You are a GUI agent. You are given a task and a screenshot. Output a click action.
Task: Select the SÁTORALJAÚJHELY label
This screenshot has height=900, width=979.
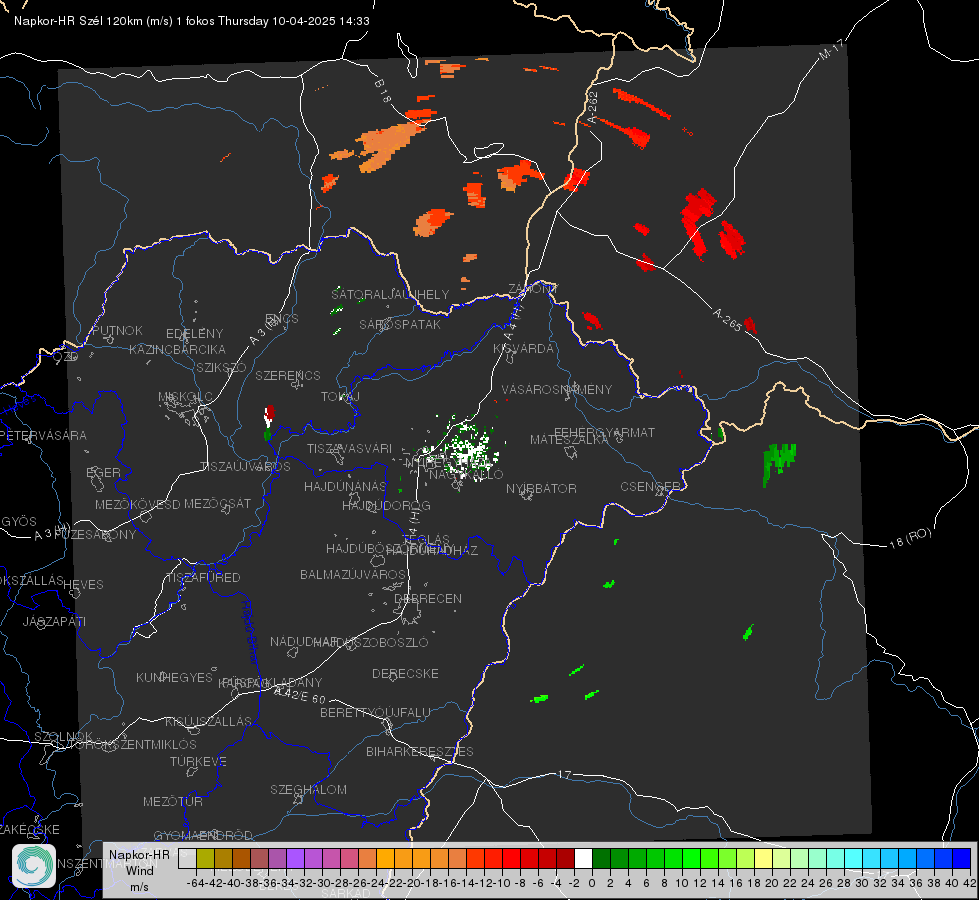click(390, 294)
